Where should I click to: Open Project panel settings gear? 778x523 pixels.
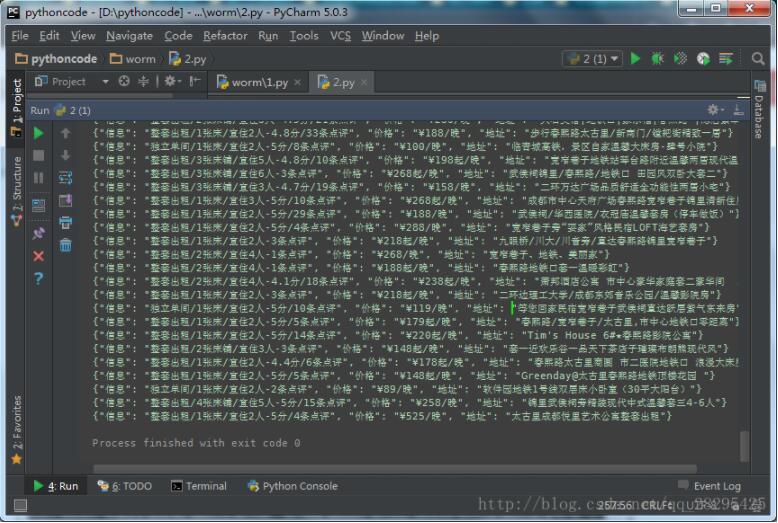pyautogui.click(x=172, y=81)
